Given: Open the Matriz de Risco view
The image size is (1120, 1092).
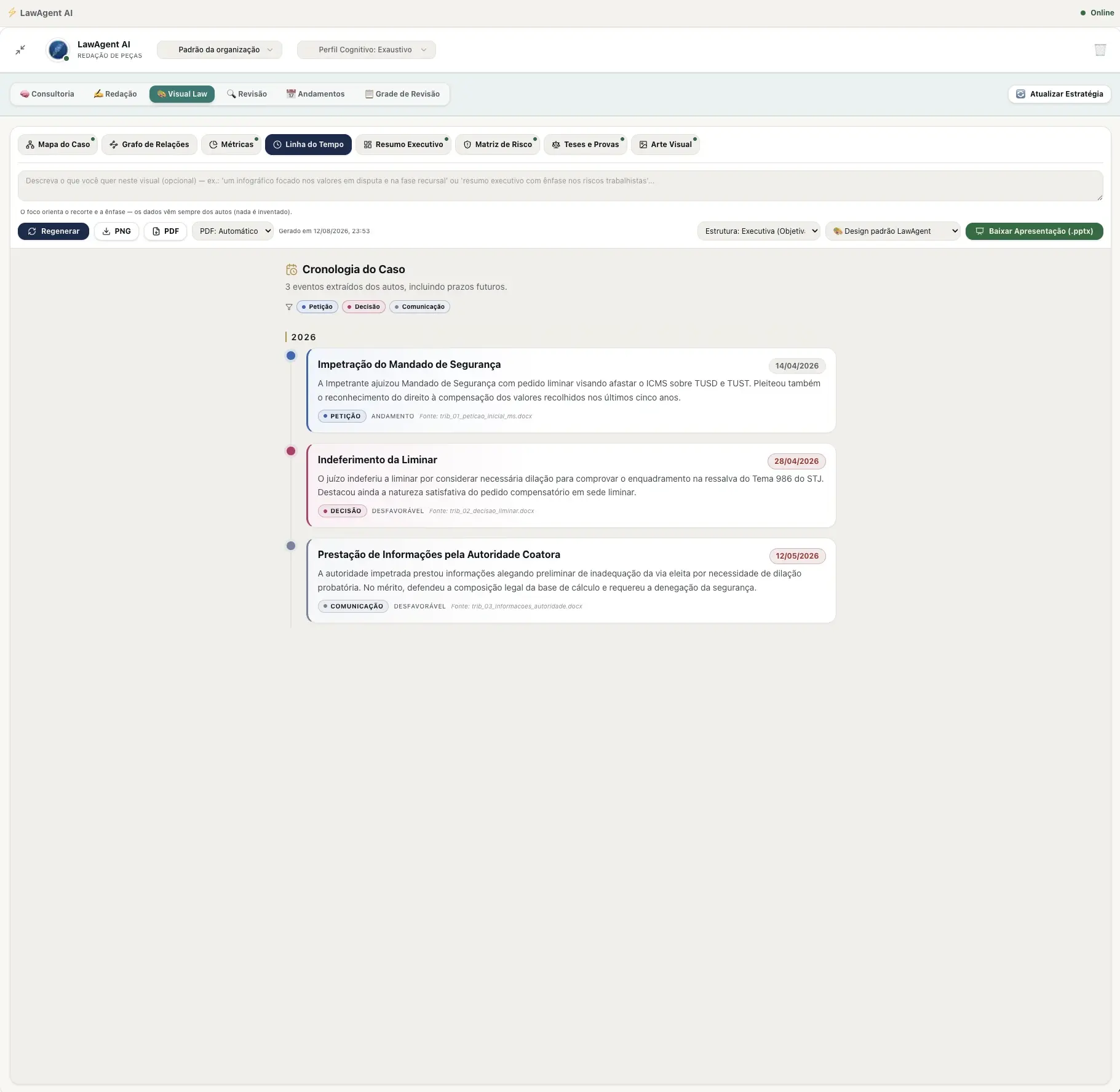Looking at the screenshot, I should 498,145.
